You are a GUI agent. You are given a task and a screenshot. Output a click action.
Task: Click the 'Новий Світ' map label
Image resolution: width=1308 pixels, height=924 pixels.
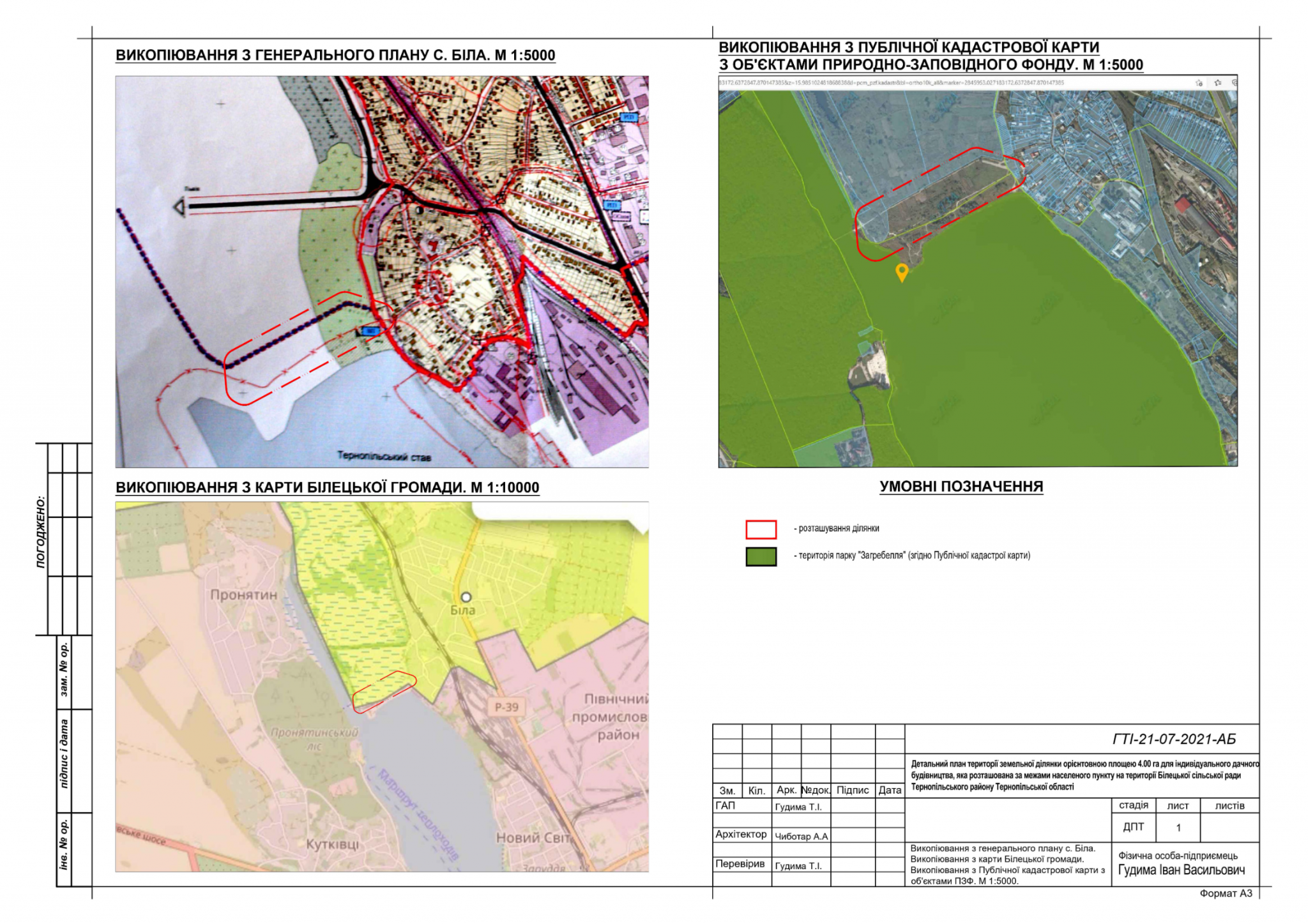pos(532,838)
